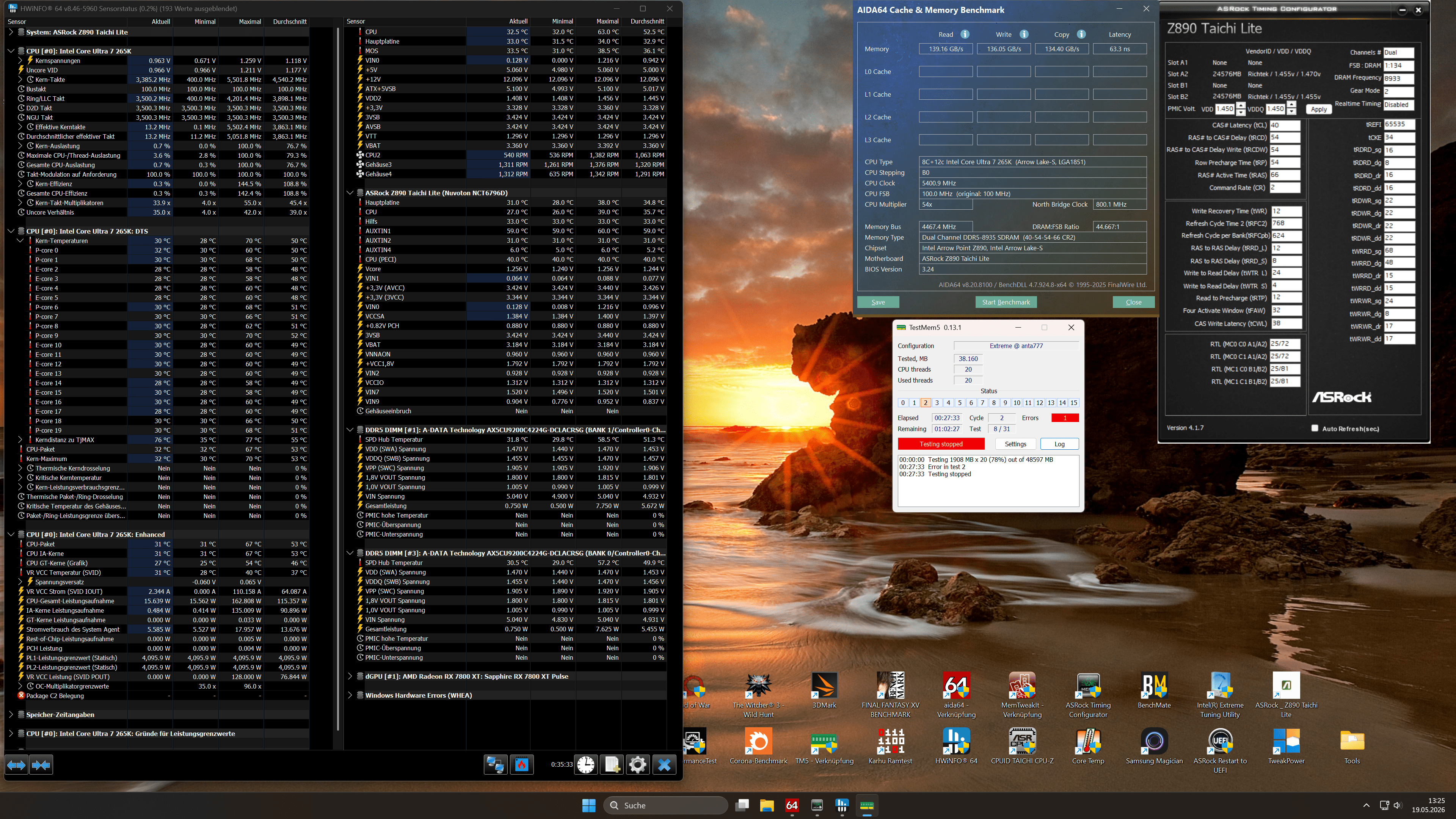The width and height of the screenshot is (1456, 819).
Task: Show hidden system tray icons
Action: (1366, 805)
